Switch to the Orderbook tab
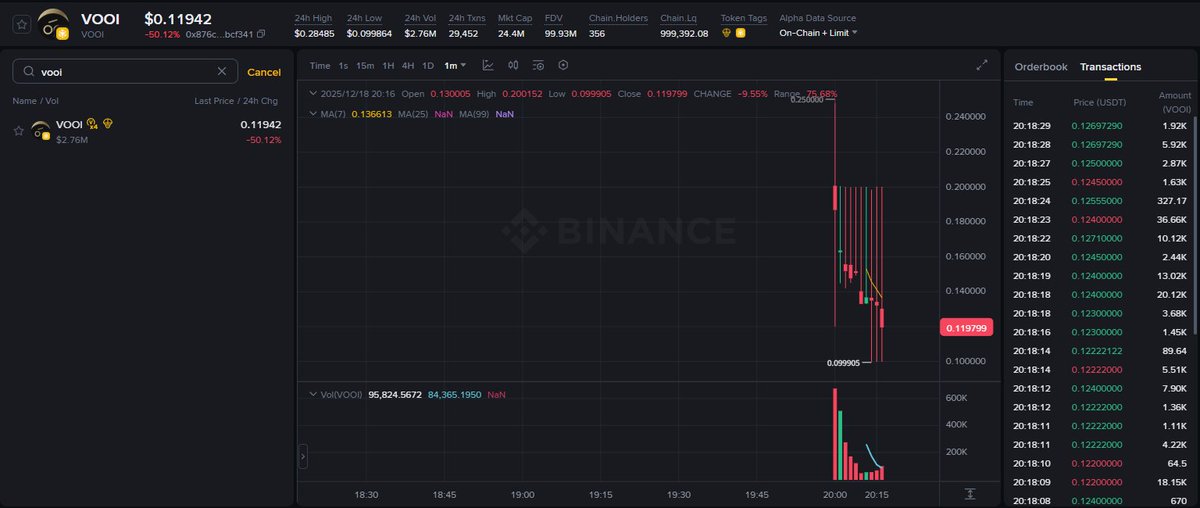Viewport: 1200px width, 508px height. coord(1041,67)
